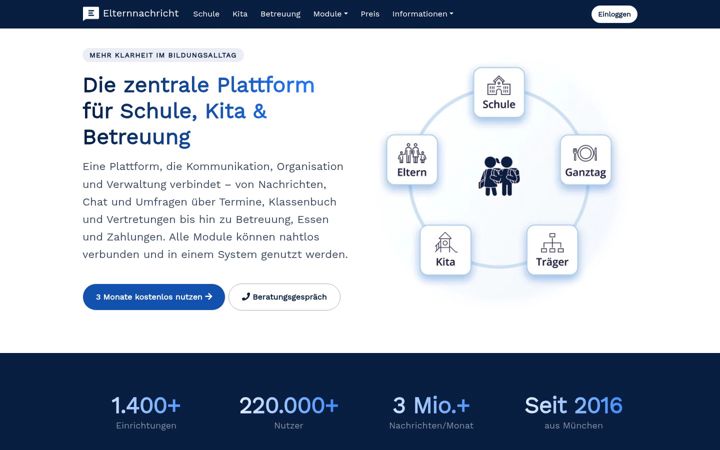This screenshot has width=720, height=450.
Task: Click the 3 Mio.+ Nachrichten/Monat statistic
Action: (431, 413)
